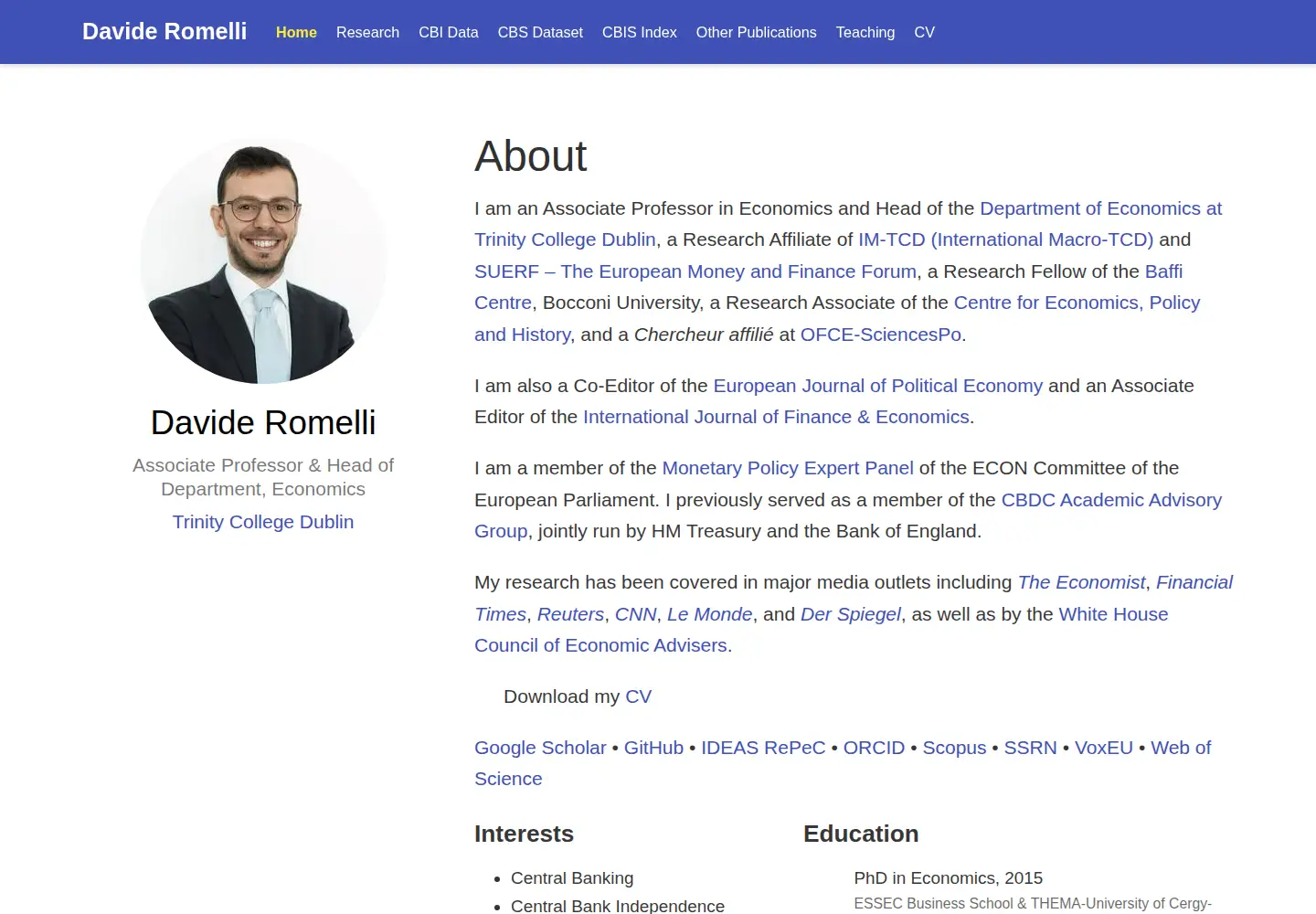The height and width of the screenshot is (914, 1316).
Task: Open OFCE-SciencesPo link
Action: coord(881,335)
